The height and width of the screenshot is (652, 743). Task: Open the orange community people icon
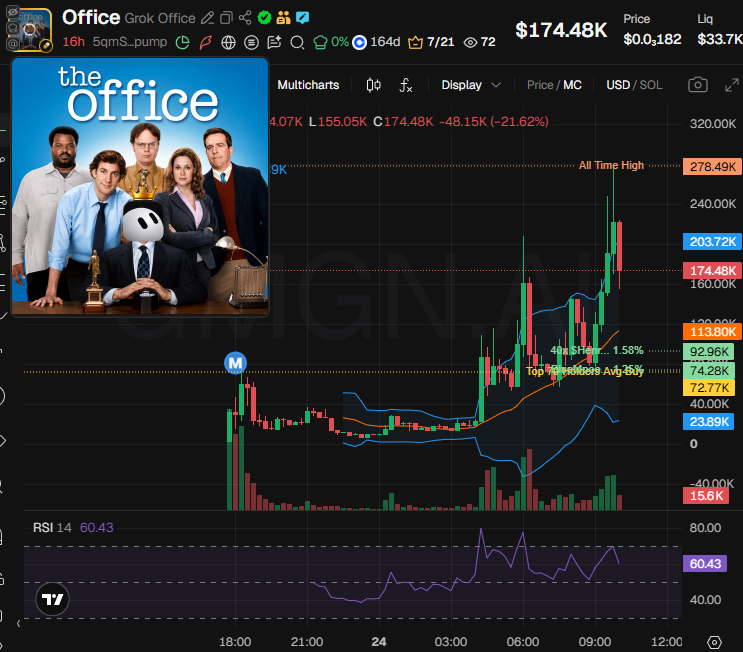(283, 18)
